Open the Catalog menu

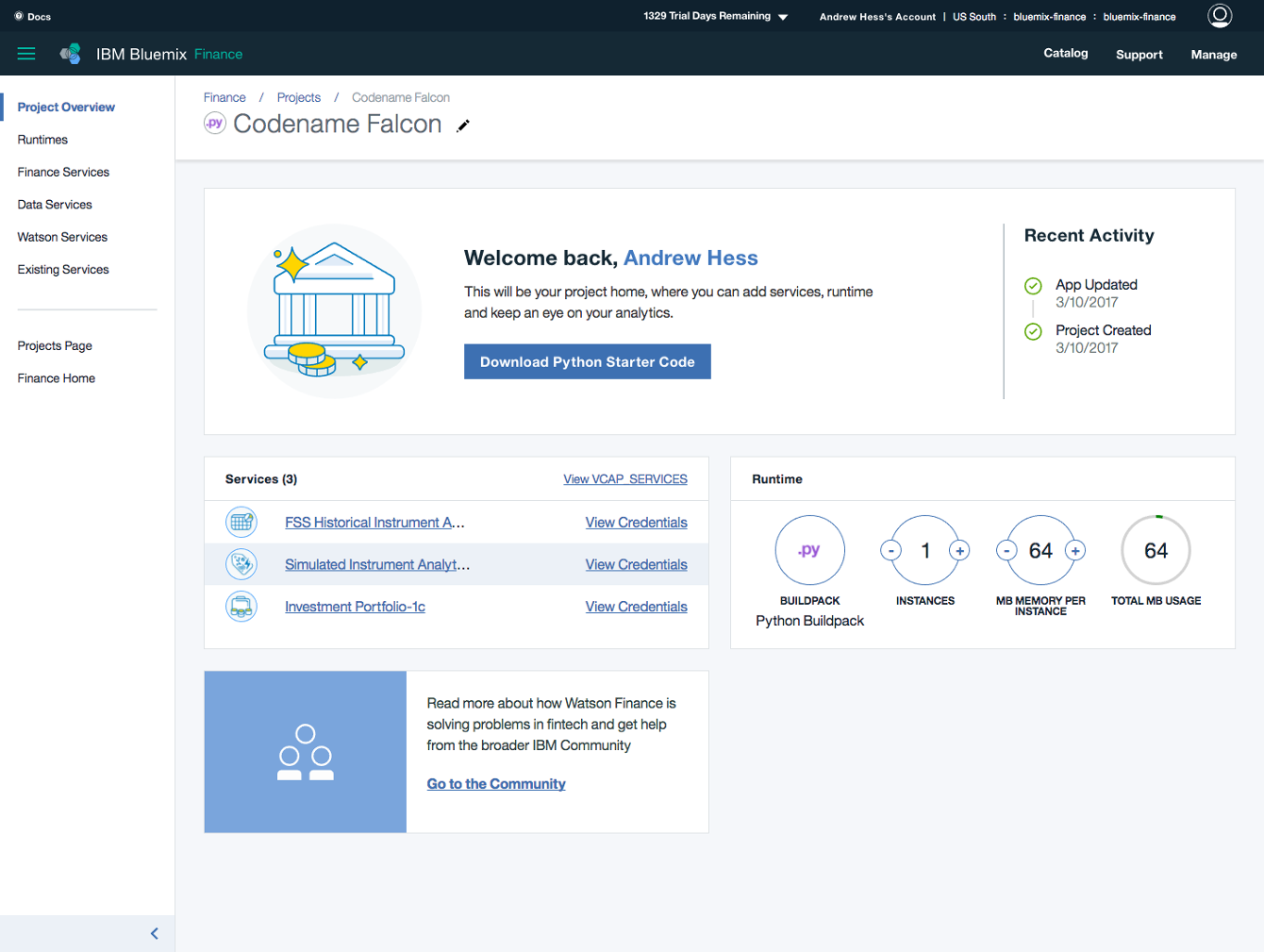pyautogui.click(x=1065, y=53)
